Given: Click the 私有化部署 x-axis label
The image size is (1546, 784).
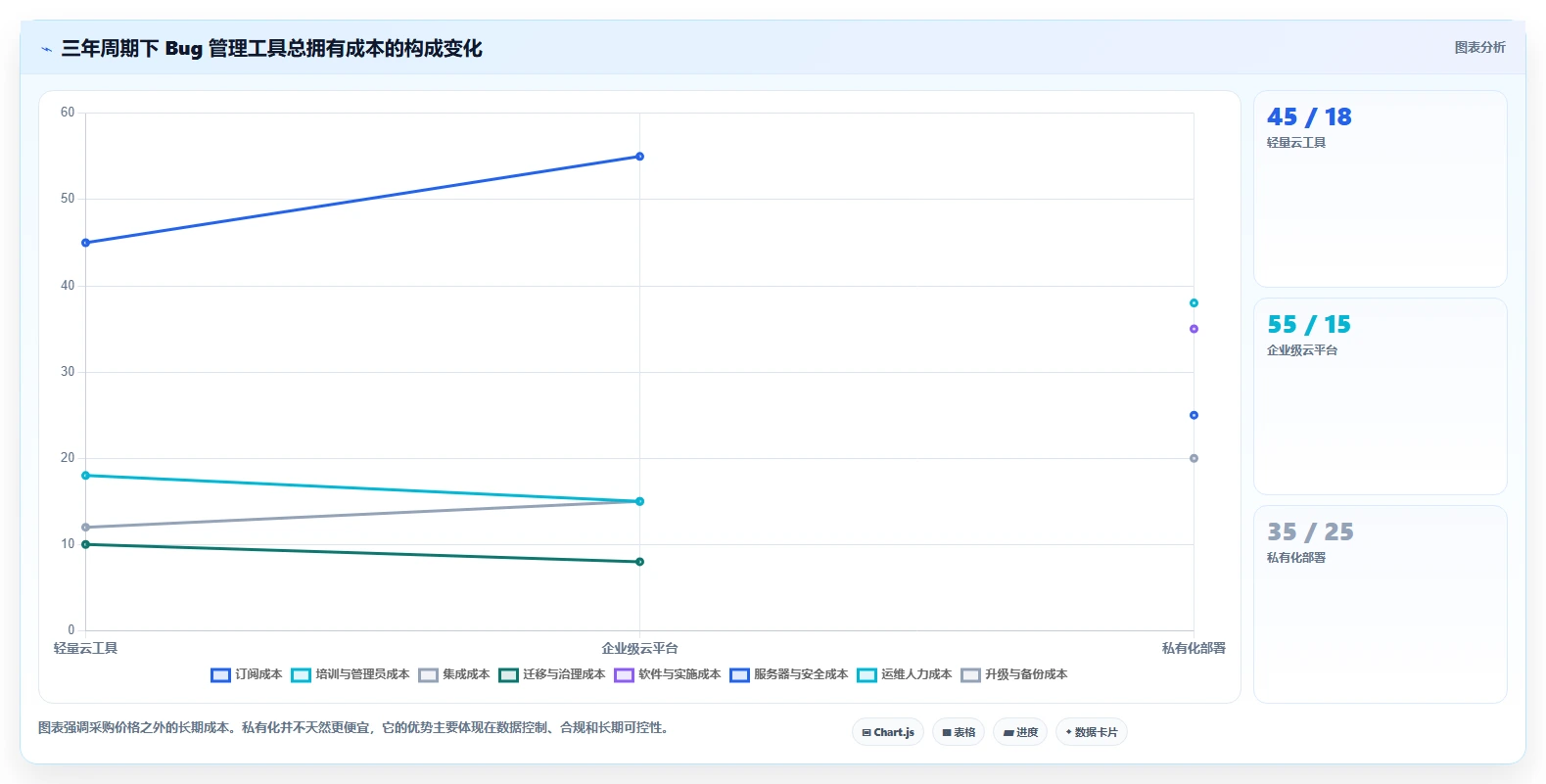Looking at the screenshot, I should [1194, 648].
